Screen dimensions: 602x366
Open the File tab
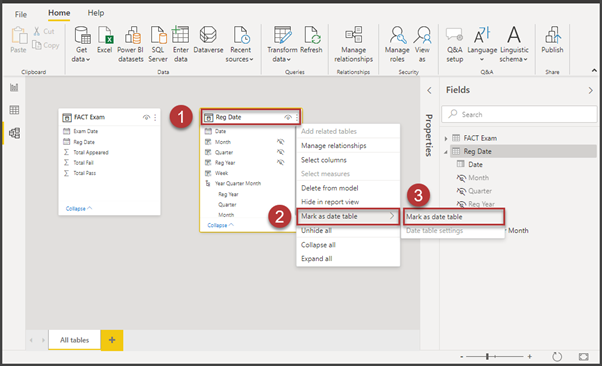click(21, 15)
